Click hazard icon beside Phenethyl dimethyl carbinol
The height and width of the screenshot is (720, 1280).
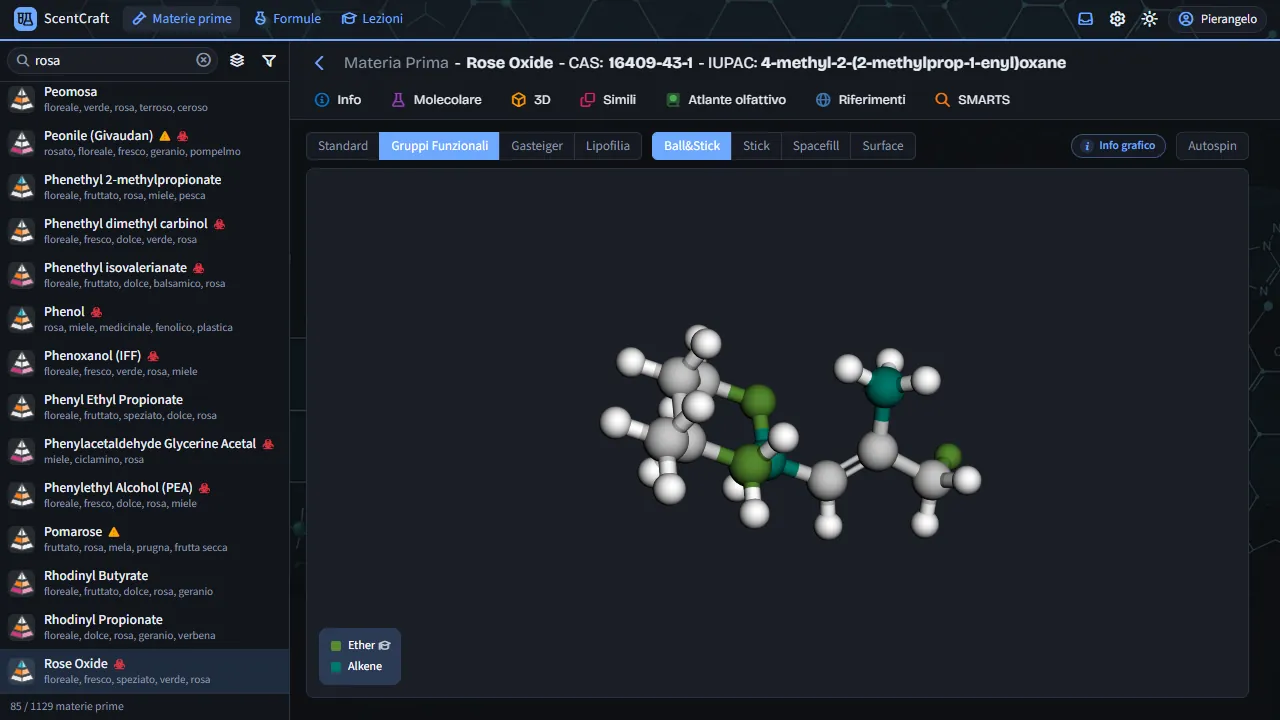click(219, 224)
